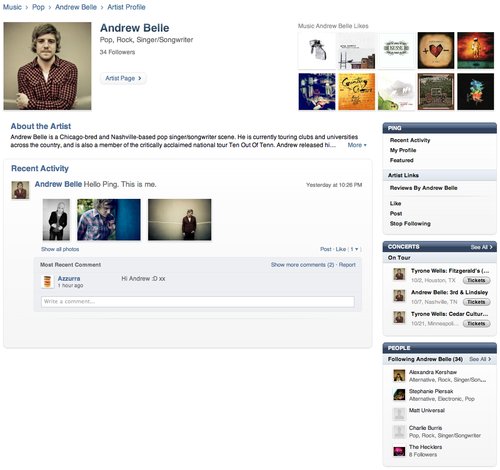Open Recent Activity in Ping sidebar
The width and height of the screenshot is (500, 470).
410,140
